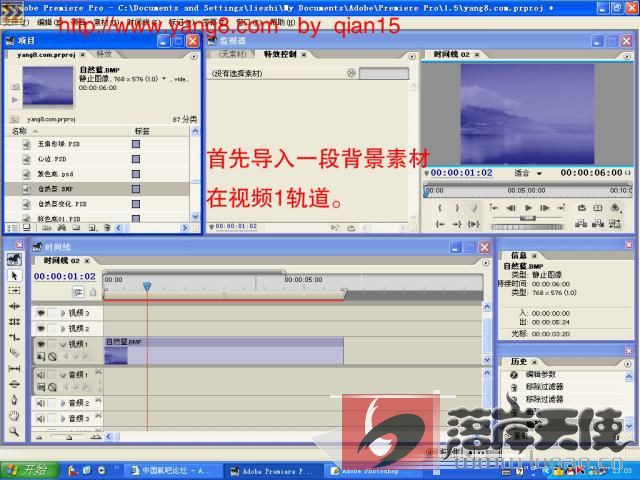This screenshot has height=480, width=640.
Task: Mute track 音频3 speaker icon
Action: 41,418
